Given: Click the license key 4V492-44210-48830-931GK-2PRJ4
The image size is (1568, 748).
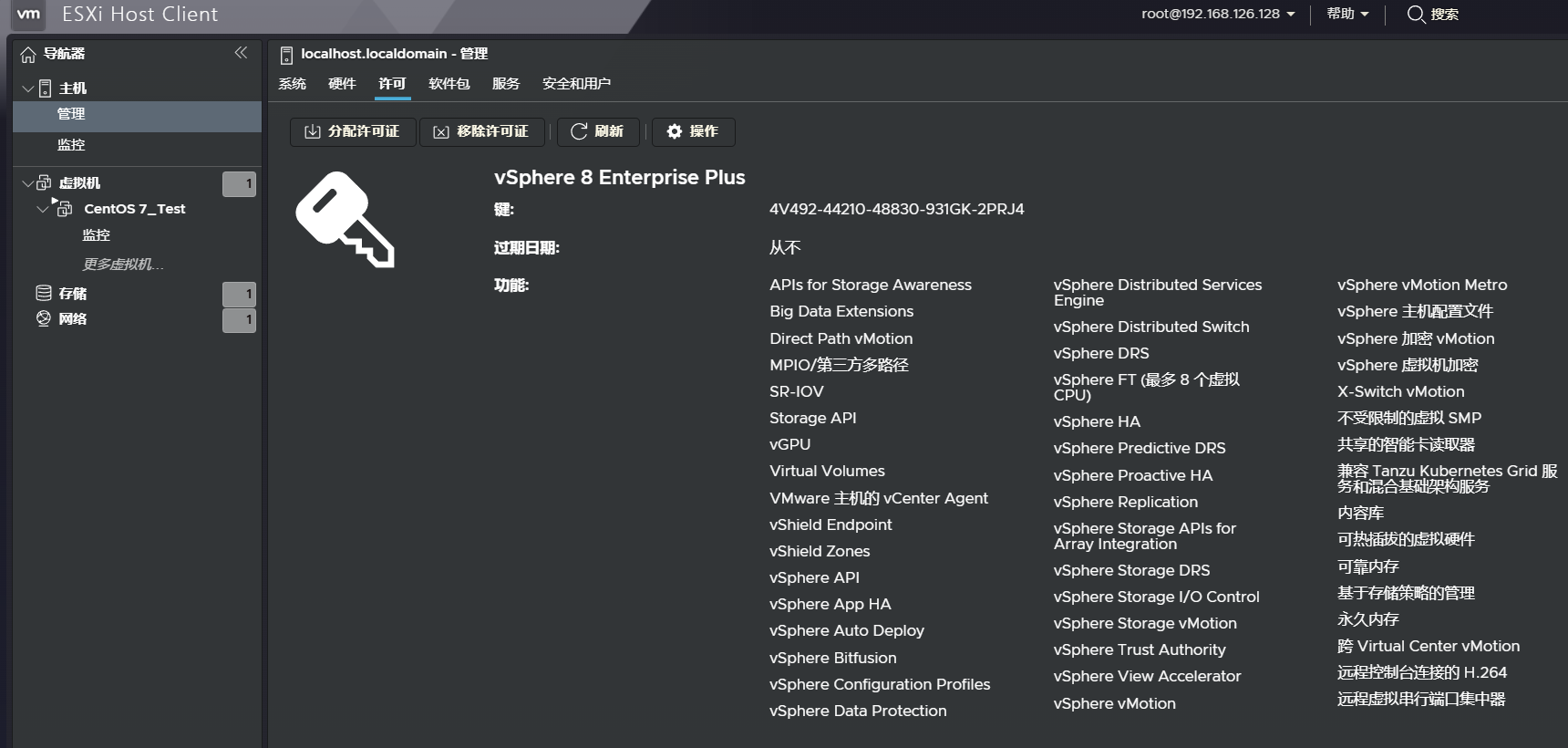Looking at the screenshot, I should 897,209.
